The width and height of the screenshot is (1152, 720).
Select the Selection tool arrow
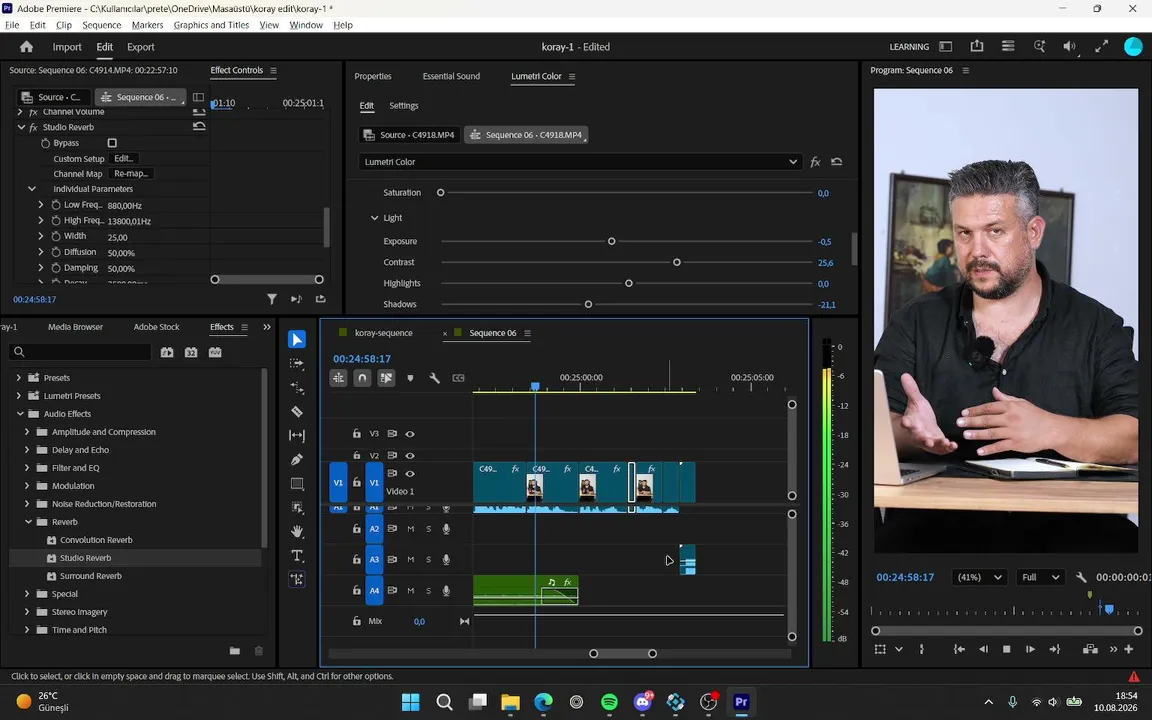[297, 339]
